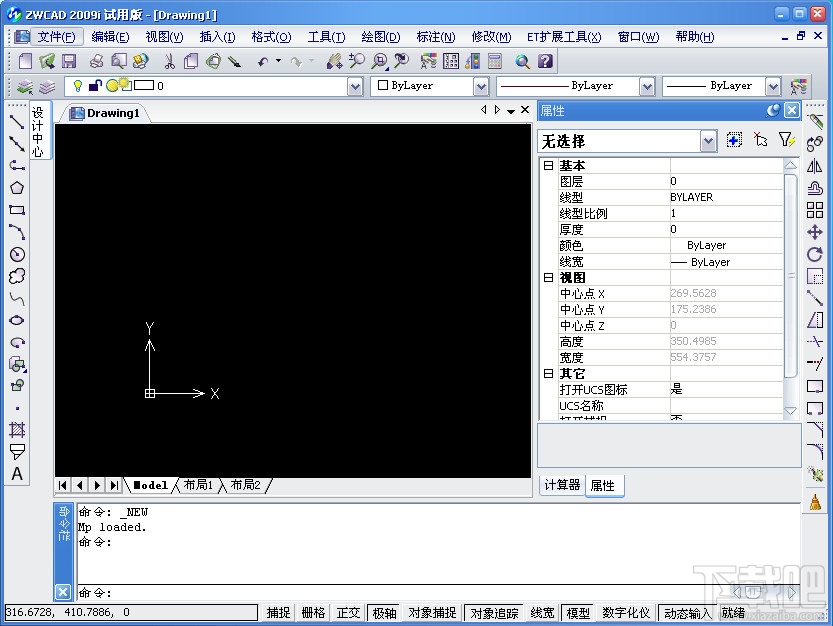Toggle 栅格 grid display

(x=313, y=613)
